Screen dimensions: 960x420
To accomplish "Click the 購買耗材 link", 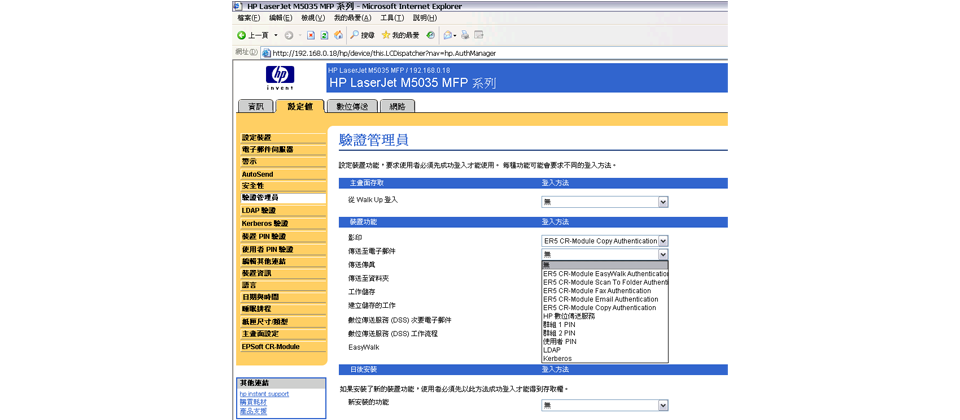I will click(253, 402).
